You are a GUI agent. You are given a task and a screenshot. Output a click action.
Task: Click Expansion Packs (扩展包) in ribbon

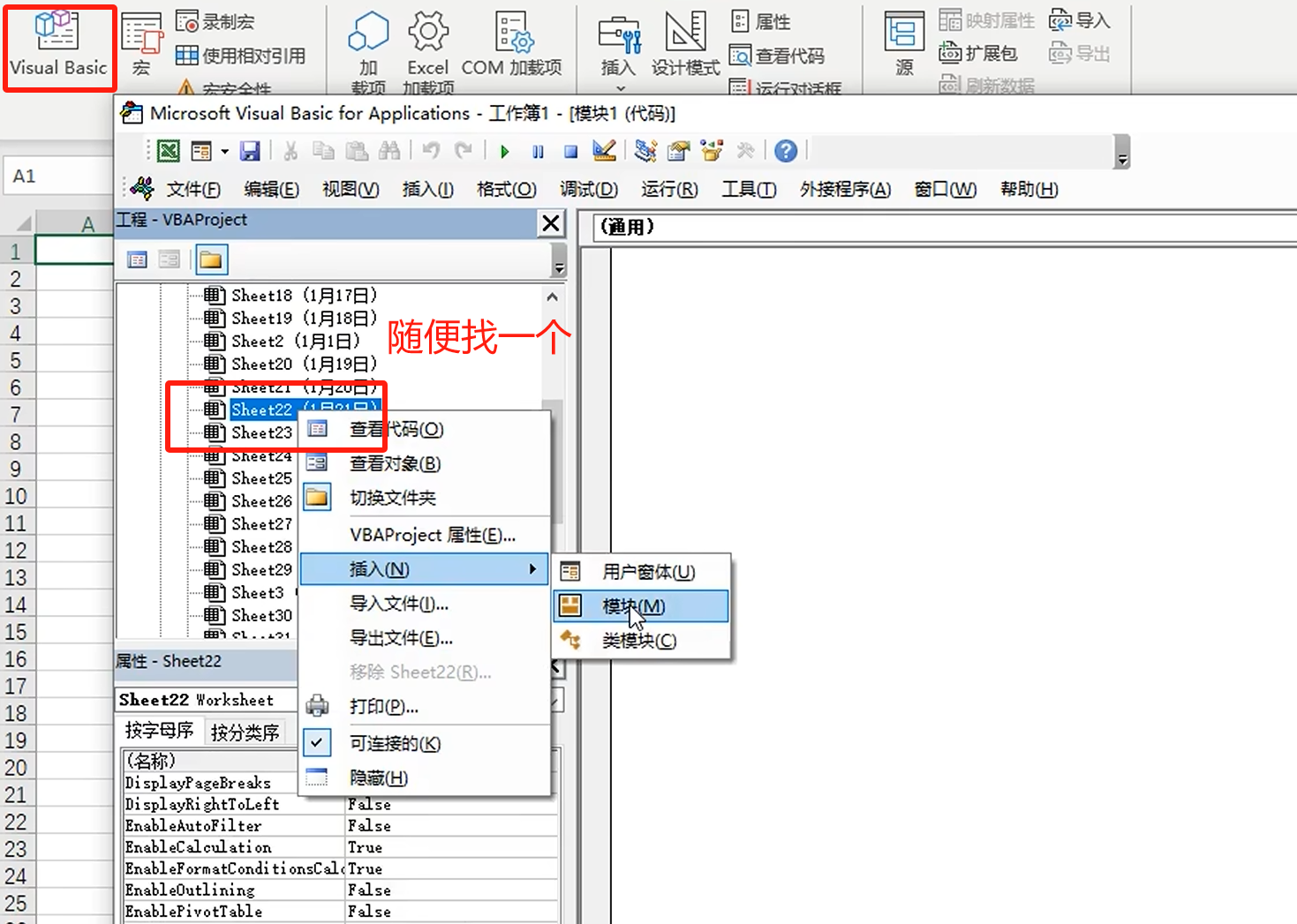click(x=977, y=53)
